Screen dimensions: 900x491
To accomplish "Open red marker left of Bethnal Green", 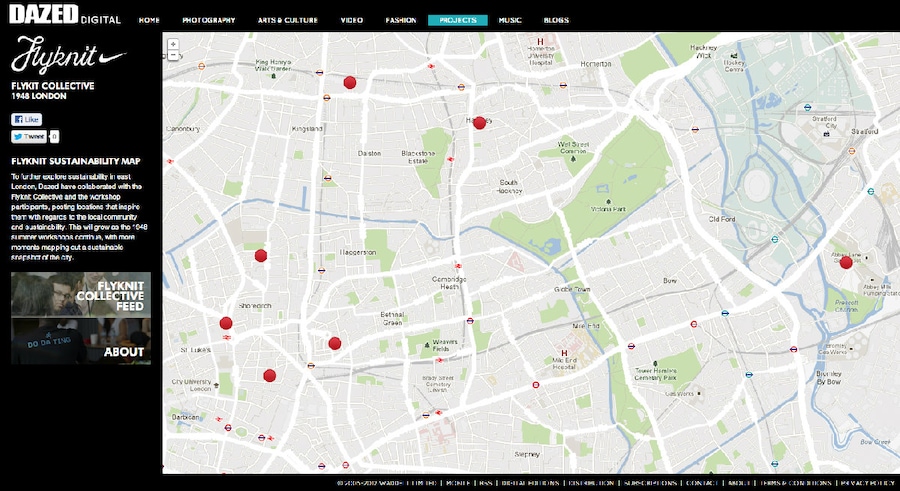I will 335,344.
